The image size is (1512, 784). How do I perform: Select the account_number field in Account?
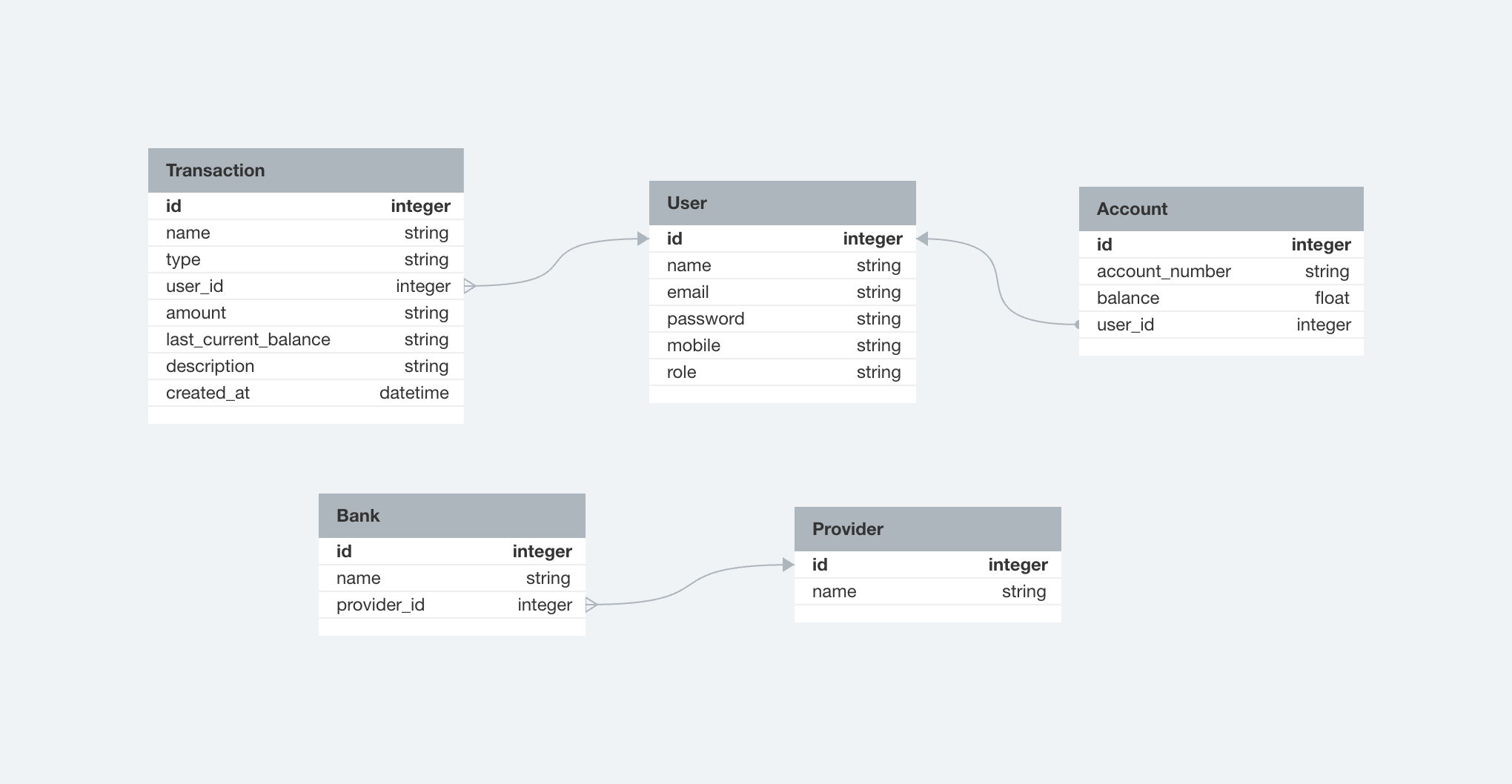point(1221,271)
